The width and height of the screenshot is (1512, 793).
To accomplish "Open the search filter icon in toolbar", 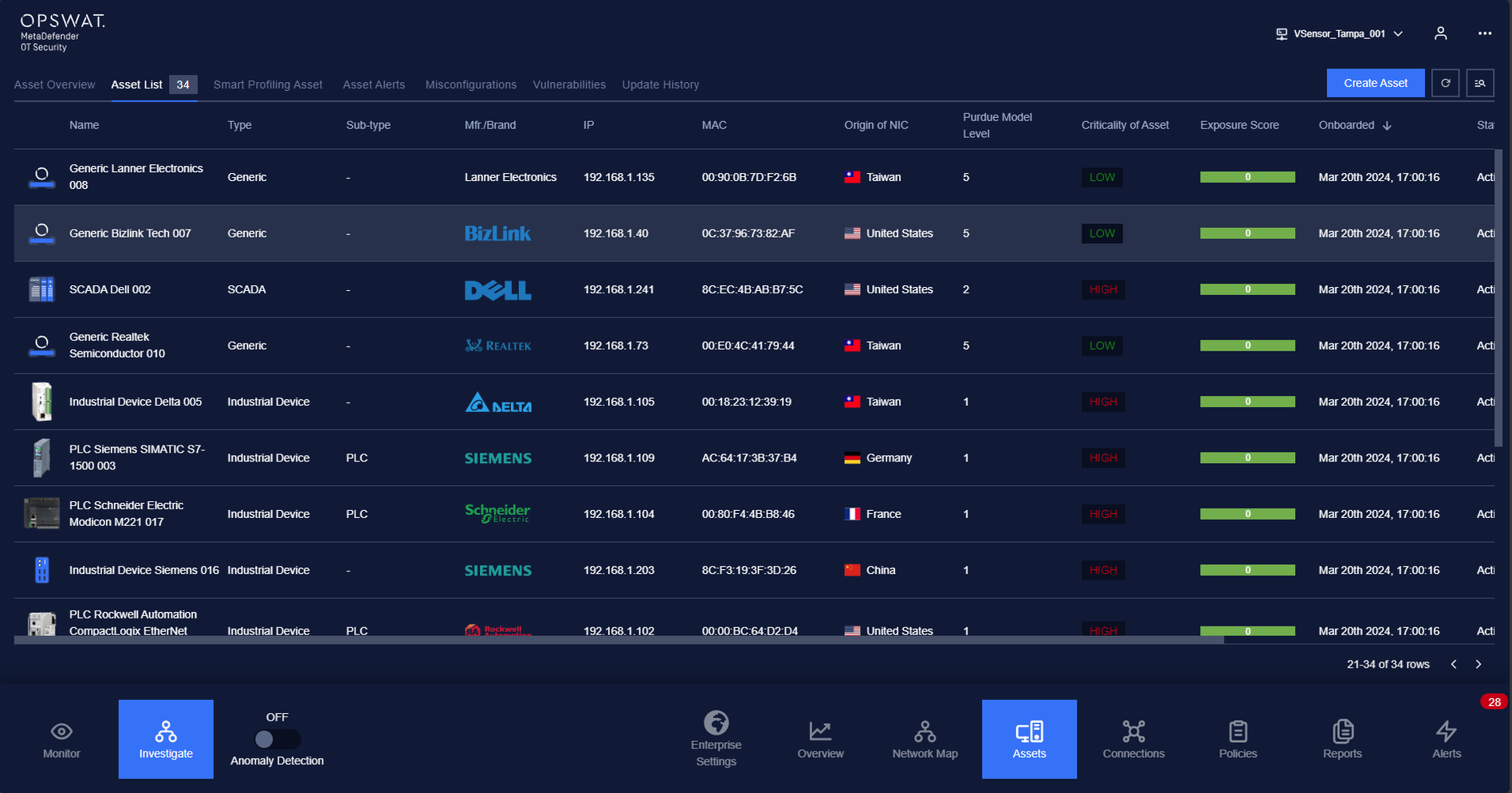I will coord(1480,83).
